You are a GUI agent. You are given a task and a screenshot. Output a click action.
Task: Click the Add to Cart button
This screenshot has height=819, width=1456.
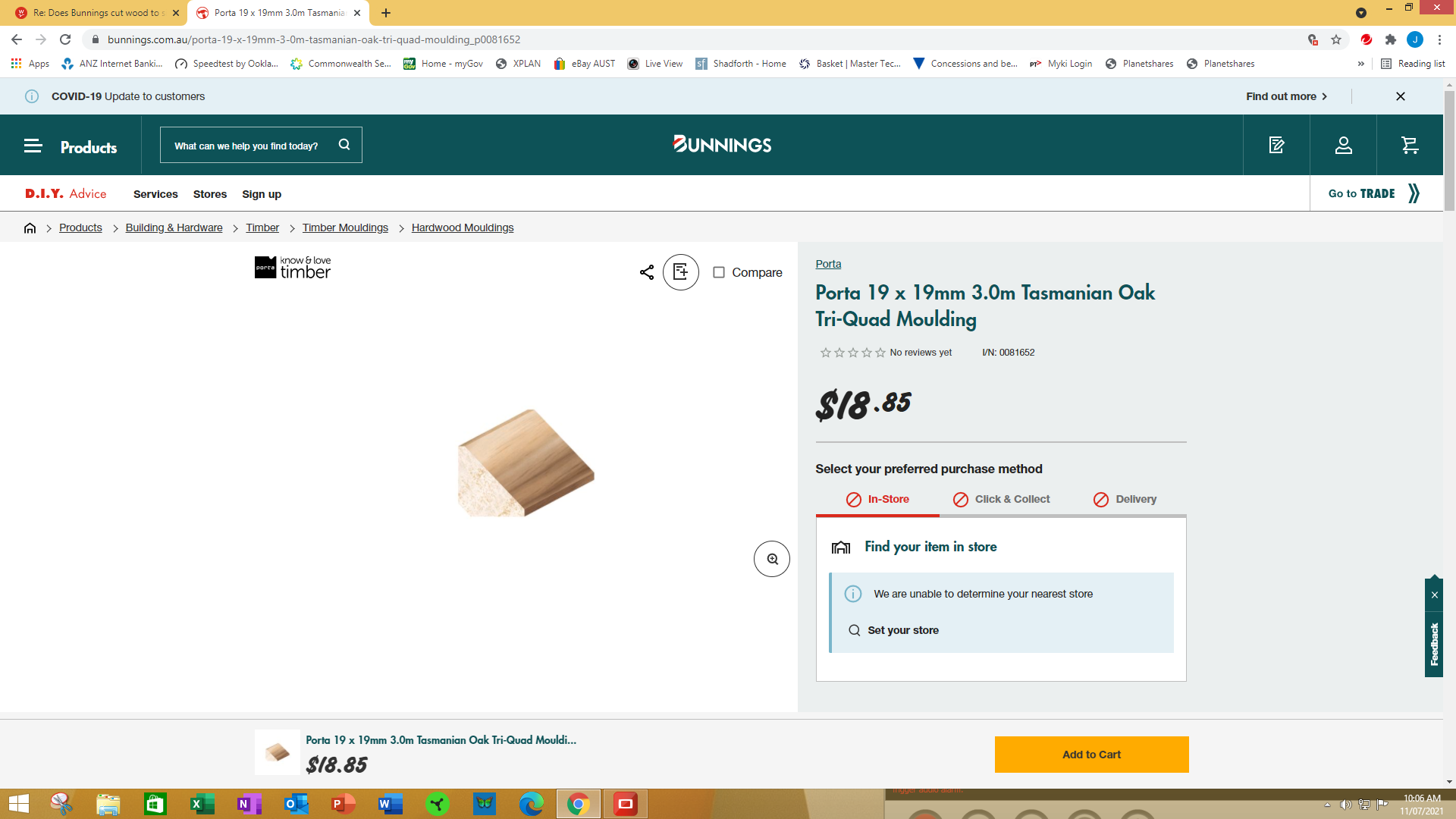1092,754
